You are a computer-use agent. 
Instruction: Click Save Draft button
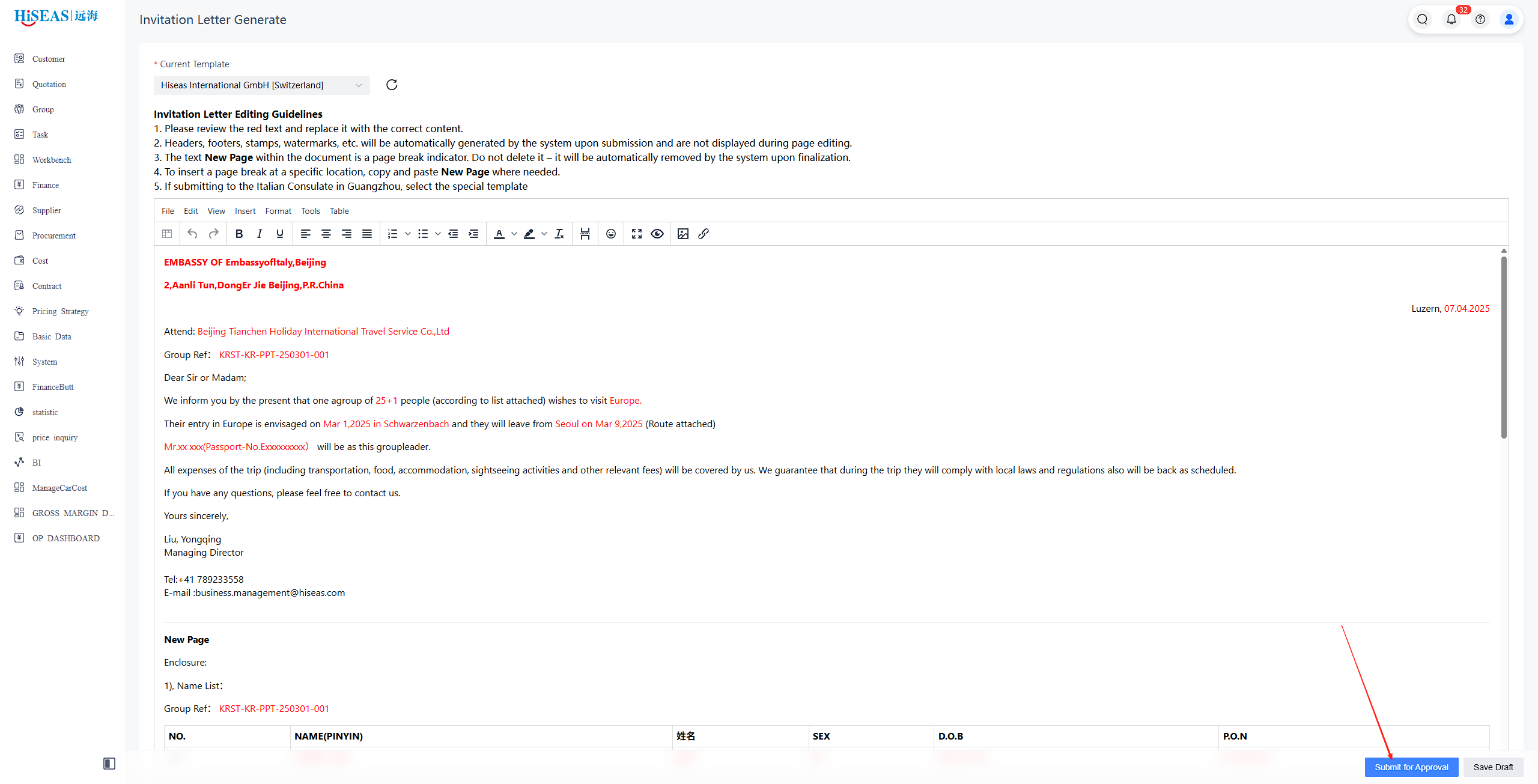click(1493, 767)
